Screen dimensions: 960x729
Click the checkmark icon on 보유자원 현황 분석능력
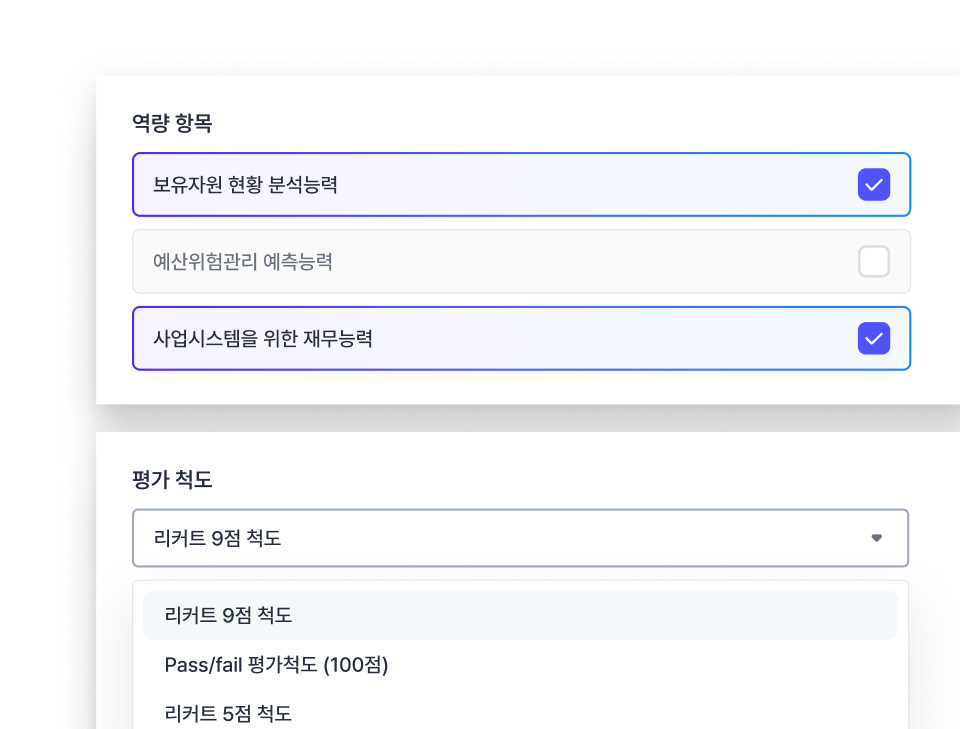[874, 184]
